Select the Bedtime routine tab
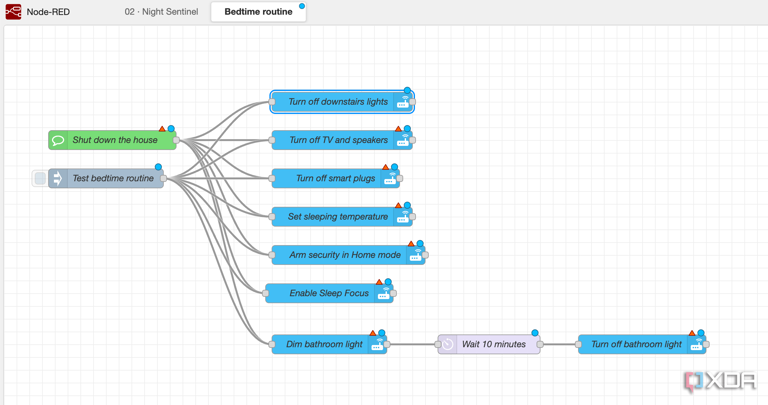 click(258, 12)
